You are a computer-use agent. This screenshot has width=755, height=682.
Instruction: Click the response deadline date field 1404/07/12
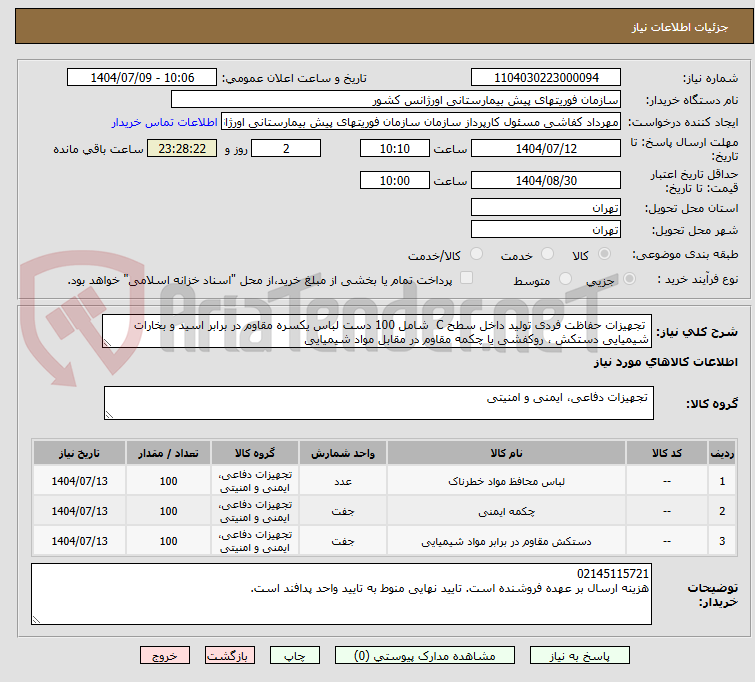point(546,148)
